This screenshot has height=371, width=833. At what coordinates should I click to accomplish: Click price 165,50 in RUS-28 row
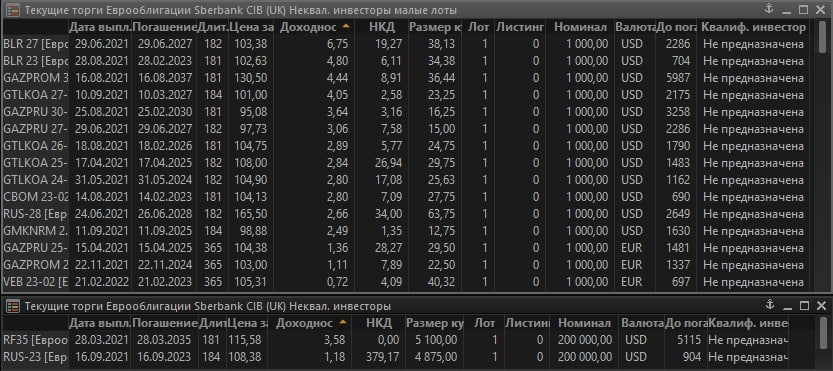[x=251, y=214]
